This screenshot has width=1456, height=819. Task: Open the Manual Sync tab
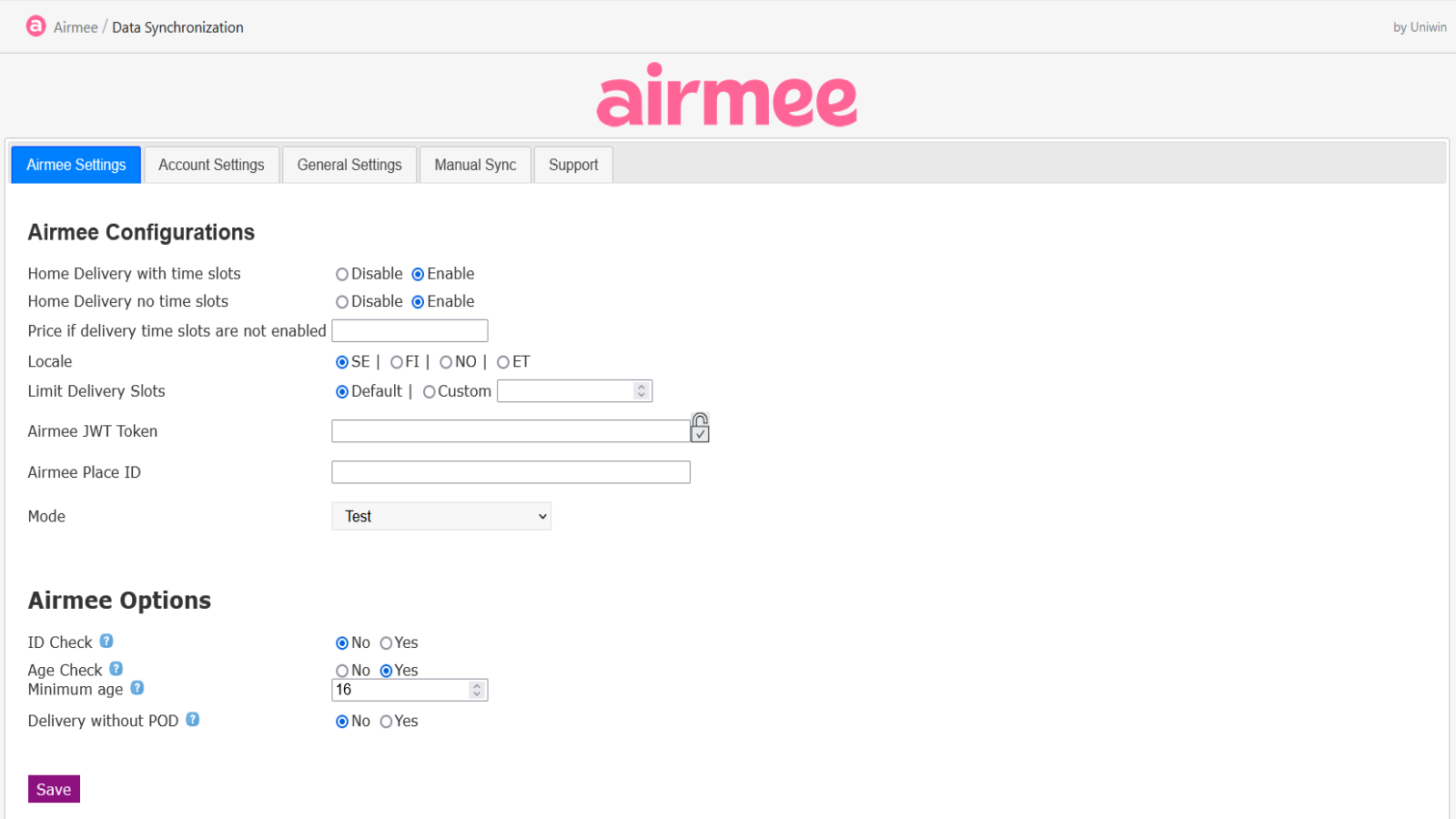[x=474, y=165]
